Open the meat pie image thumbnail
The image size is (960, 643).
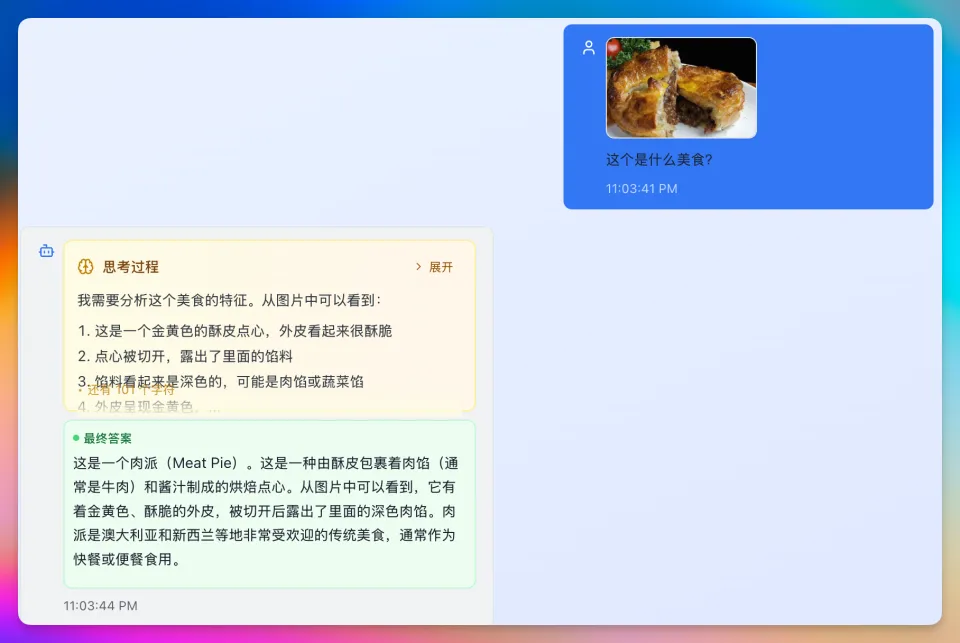681,88
